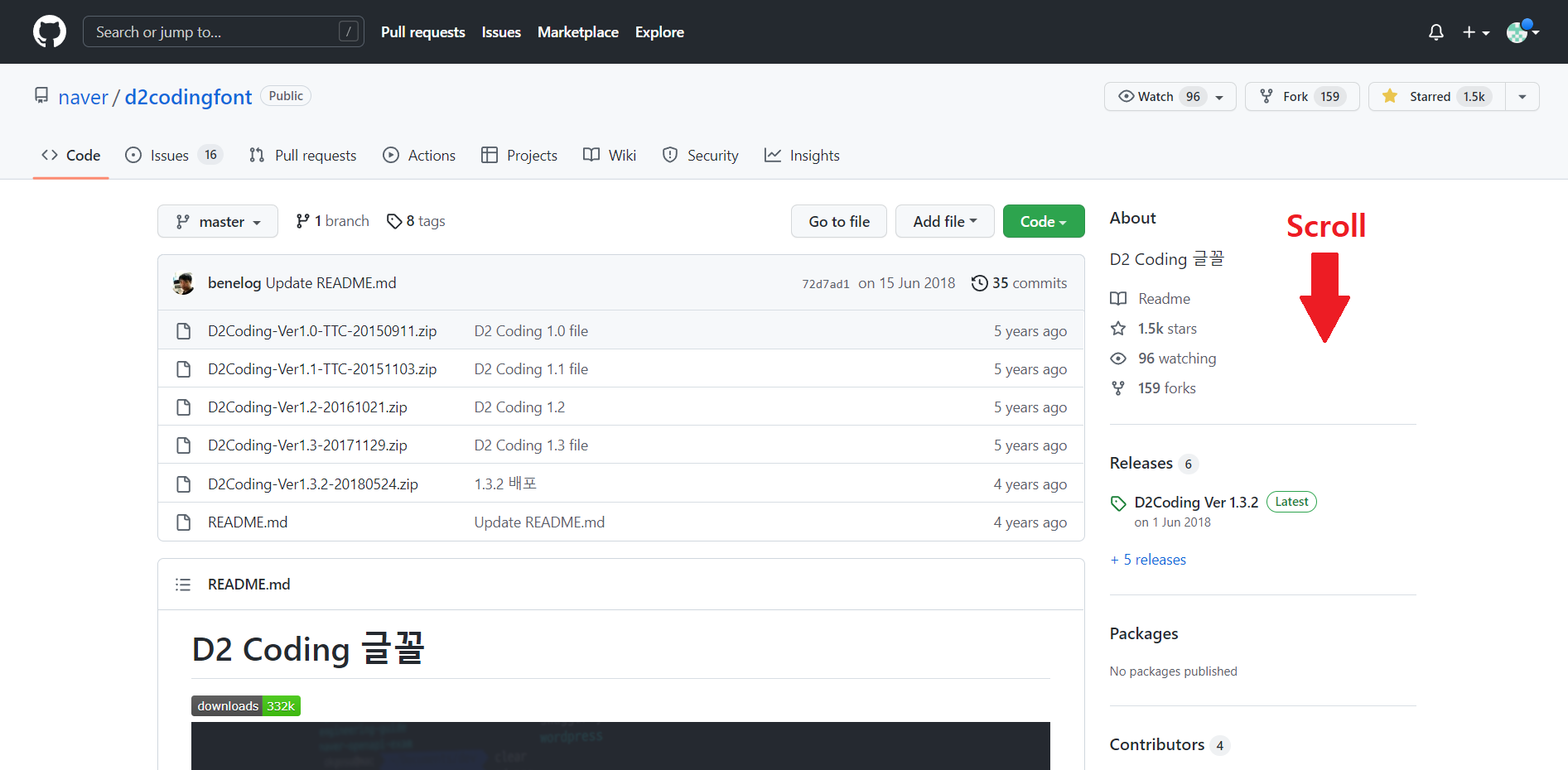The height and width of the screenshot is (770, 1568).
Task: Switch to the Wiki tab
Action: pyautogui.click(x=610, y=155)
